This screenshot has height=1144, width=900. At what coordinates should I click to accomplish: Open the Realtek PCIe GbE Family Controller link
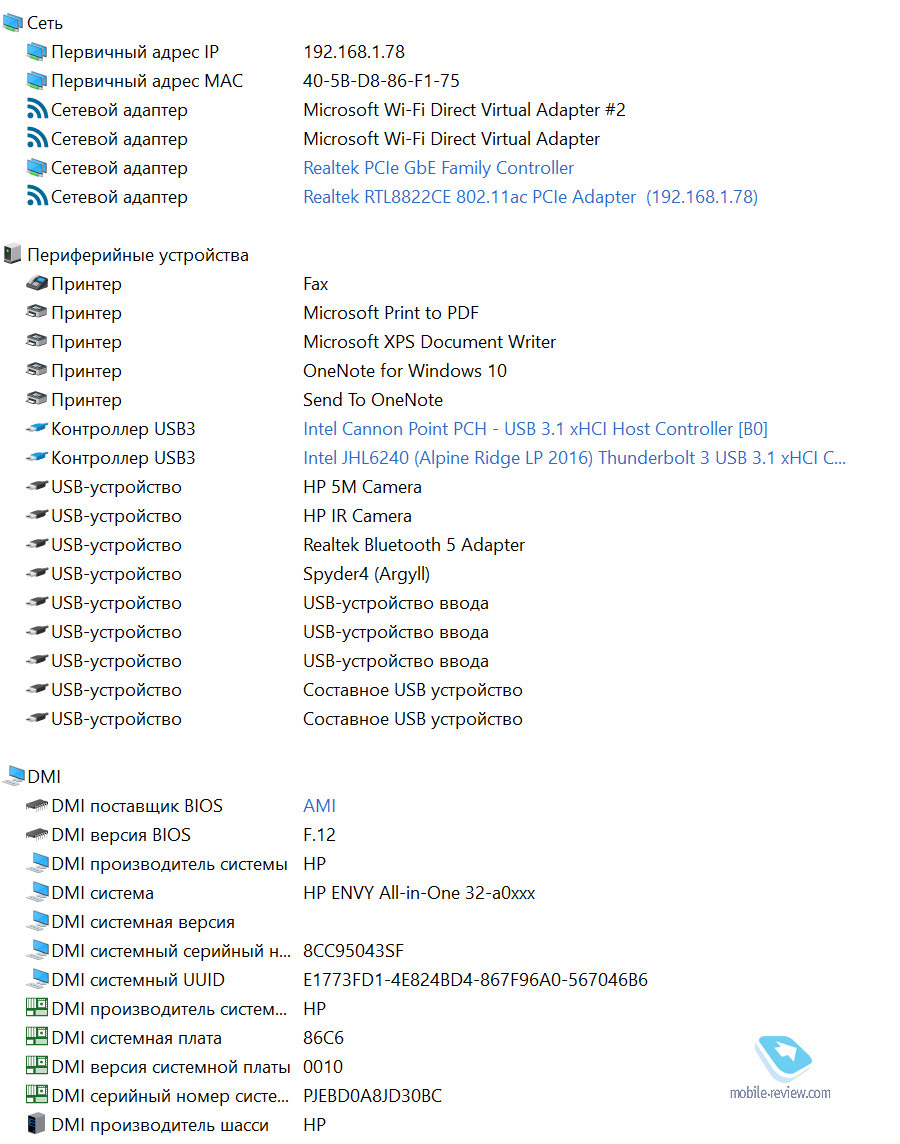pyautogui.click(x=438, y=168)
